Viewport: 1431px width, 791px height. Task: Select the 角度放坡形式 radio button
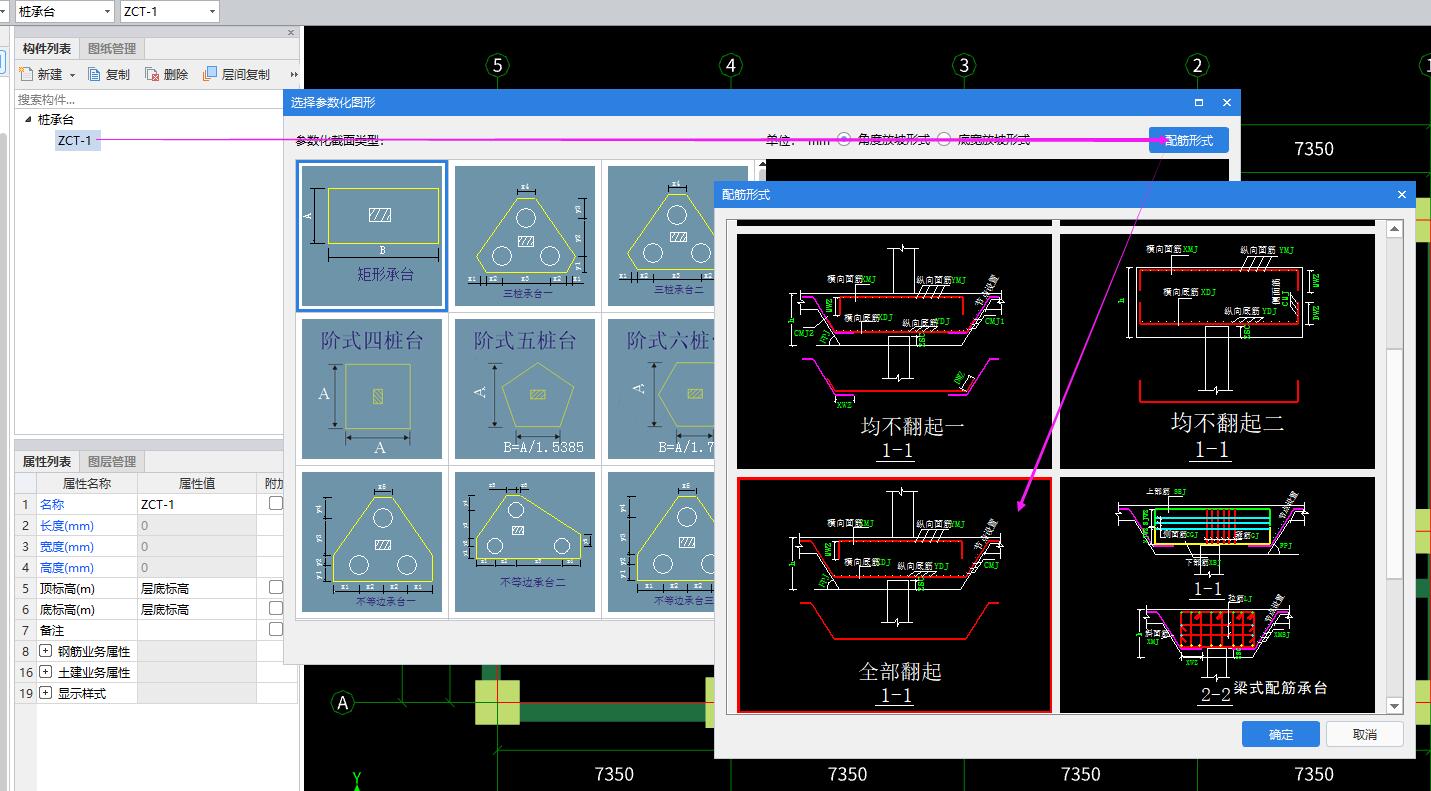pos(844,140)
